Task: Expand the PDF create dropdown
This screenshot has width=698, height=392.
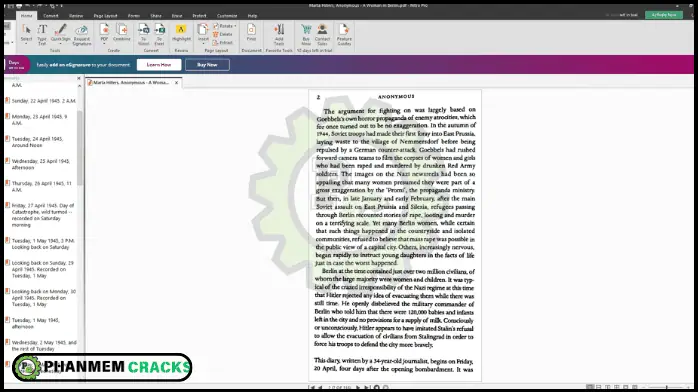Action: (x=104, y=44)
